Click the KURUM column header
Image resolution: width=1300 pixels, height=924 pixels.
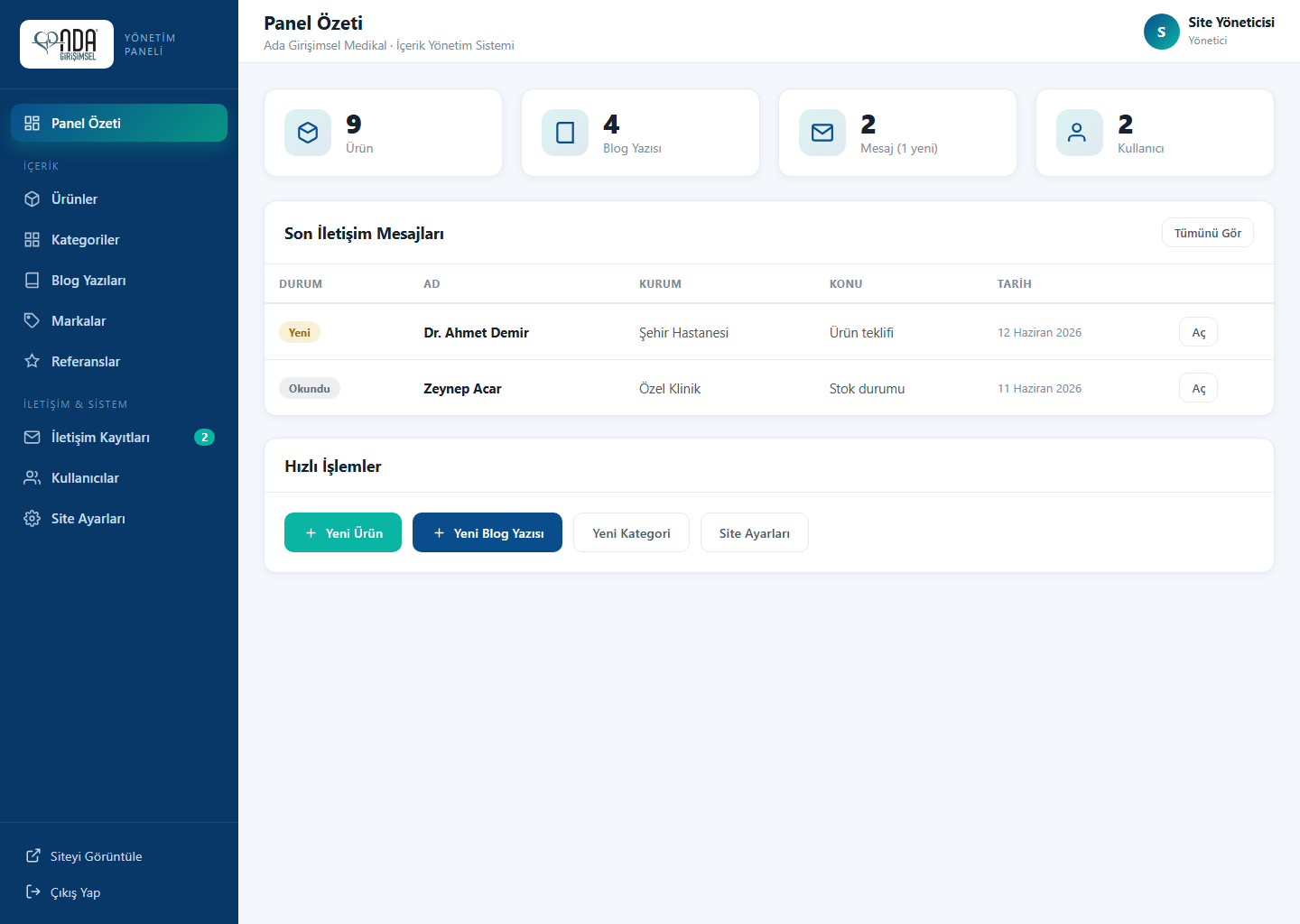point(660,284)
